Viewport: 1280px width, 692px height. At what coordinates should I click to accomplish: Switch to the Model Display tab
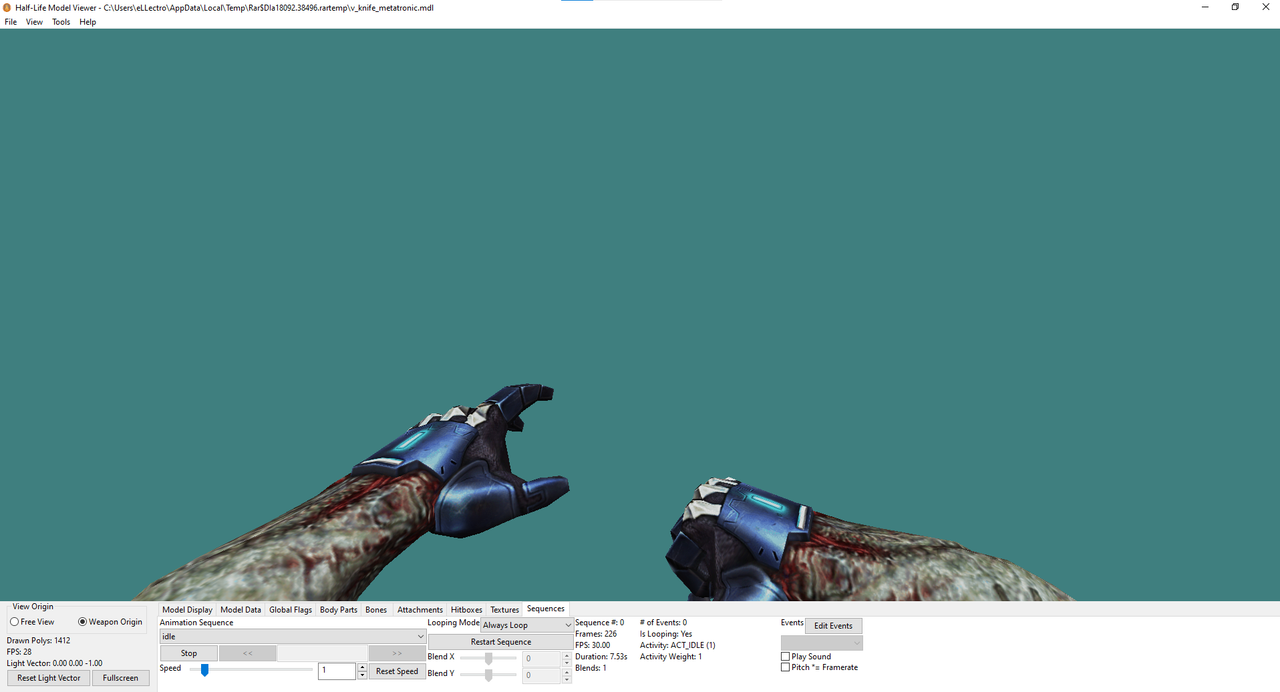[x=187, y=610]
